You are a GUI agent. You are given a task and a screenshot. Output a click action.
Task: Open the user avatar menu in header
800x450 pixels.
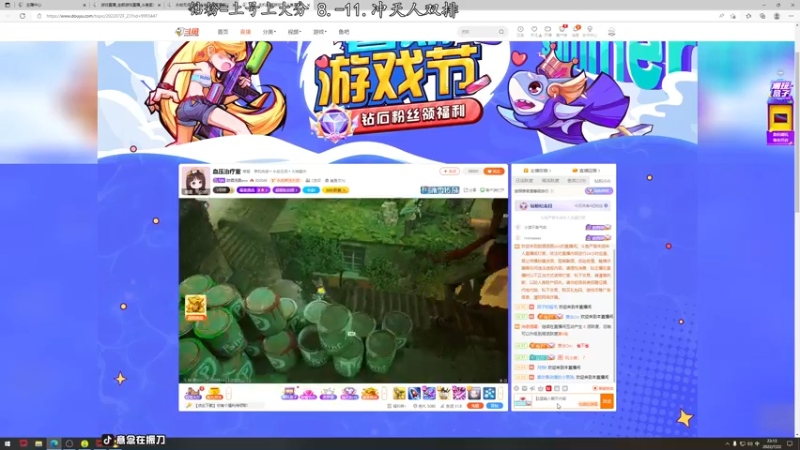click(x=611, y=32)
